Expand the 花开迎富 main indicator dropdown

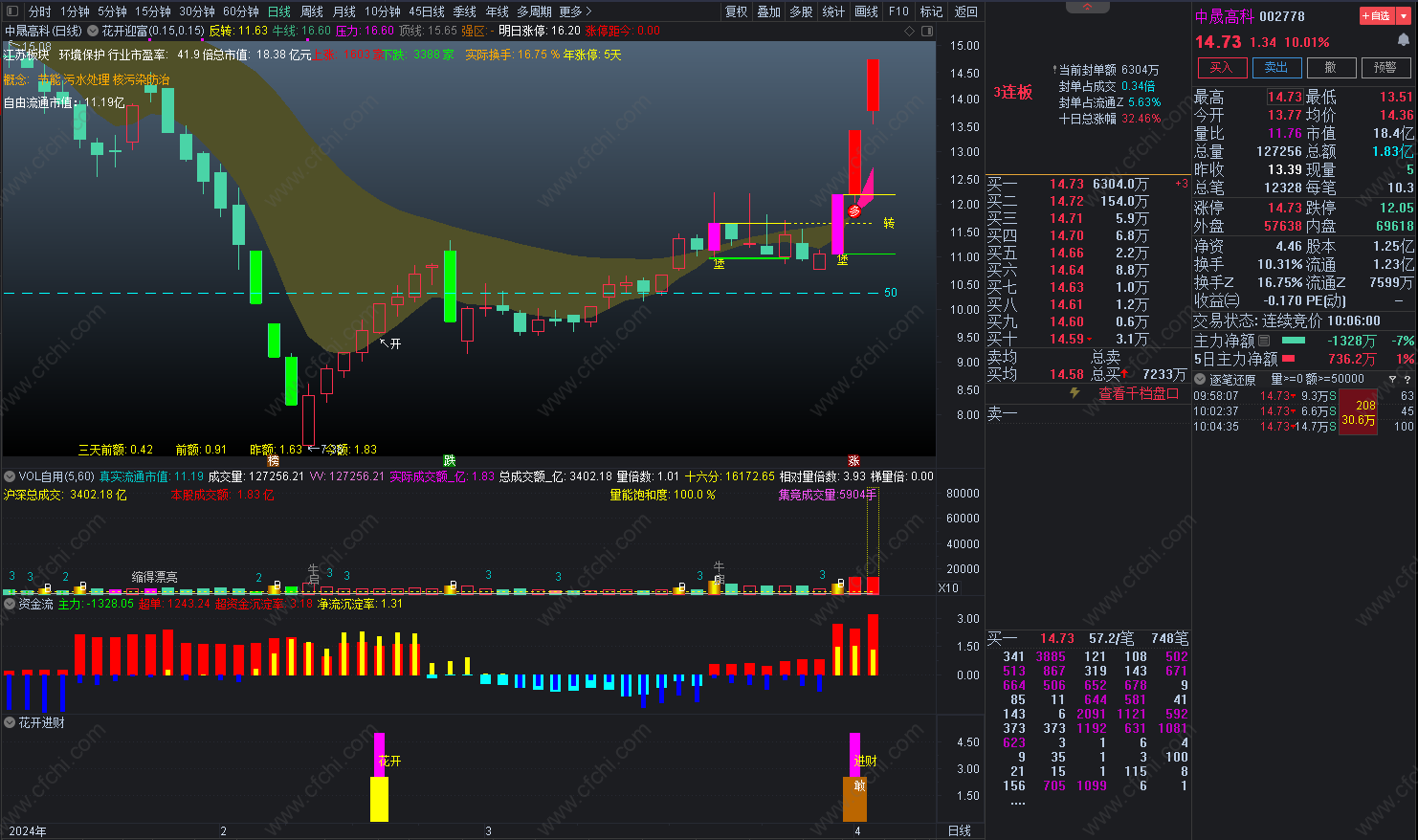point(93,31)
